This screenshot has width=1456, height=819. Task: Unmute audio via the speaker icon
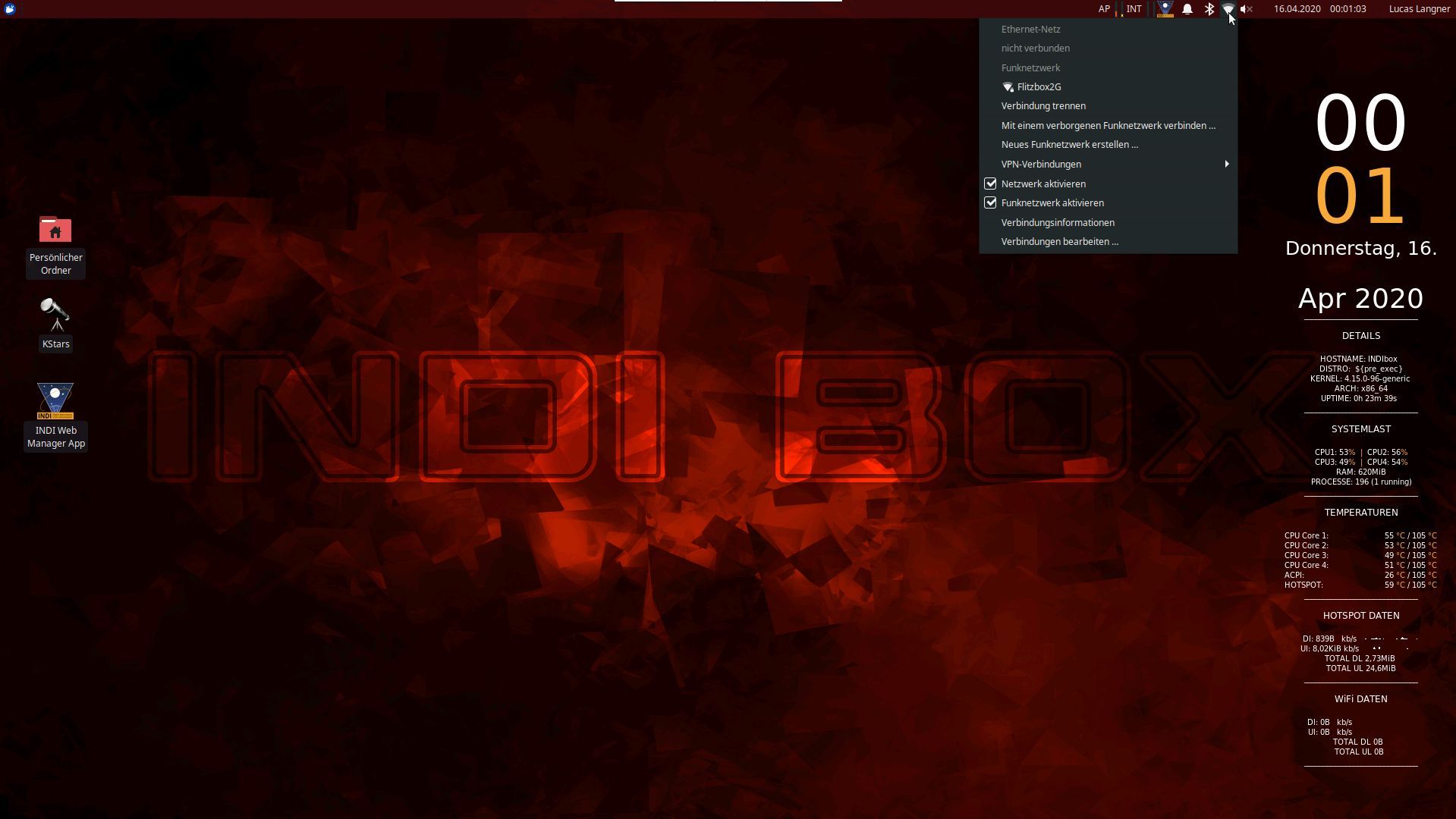pyautogui.click(x=1246, y=8)
